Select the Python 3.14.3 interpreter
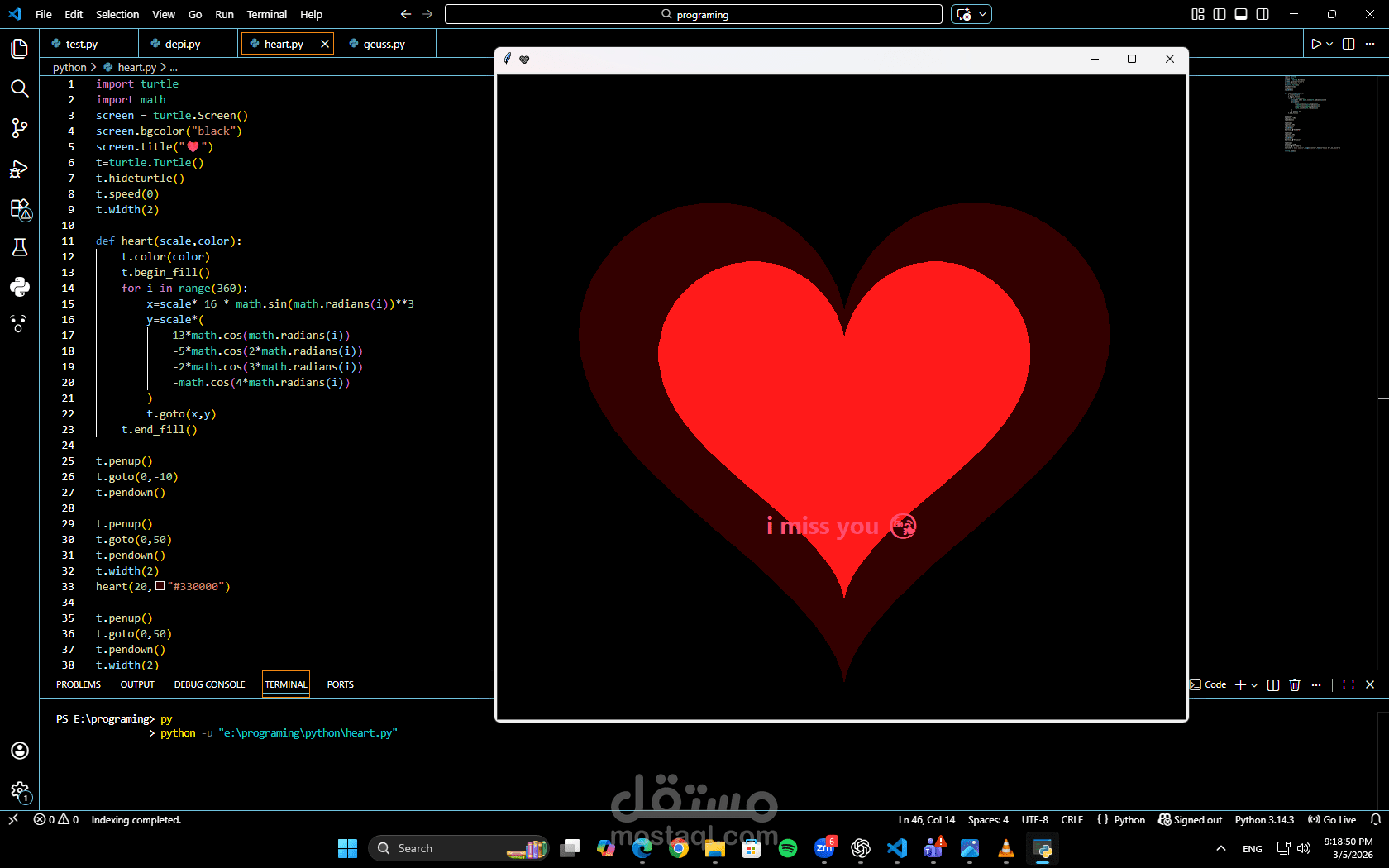 [x=1263, y=820]
